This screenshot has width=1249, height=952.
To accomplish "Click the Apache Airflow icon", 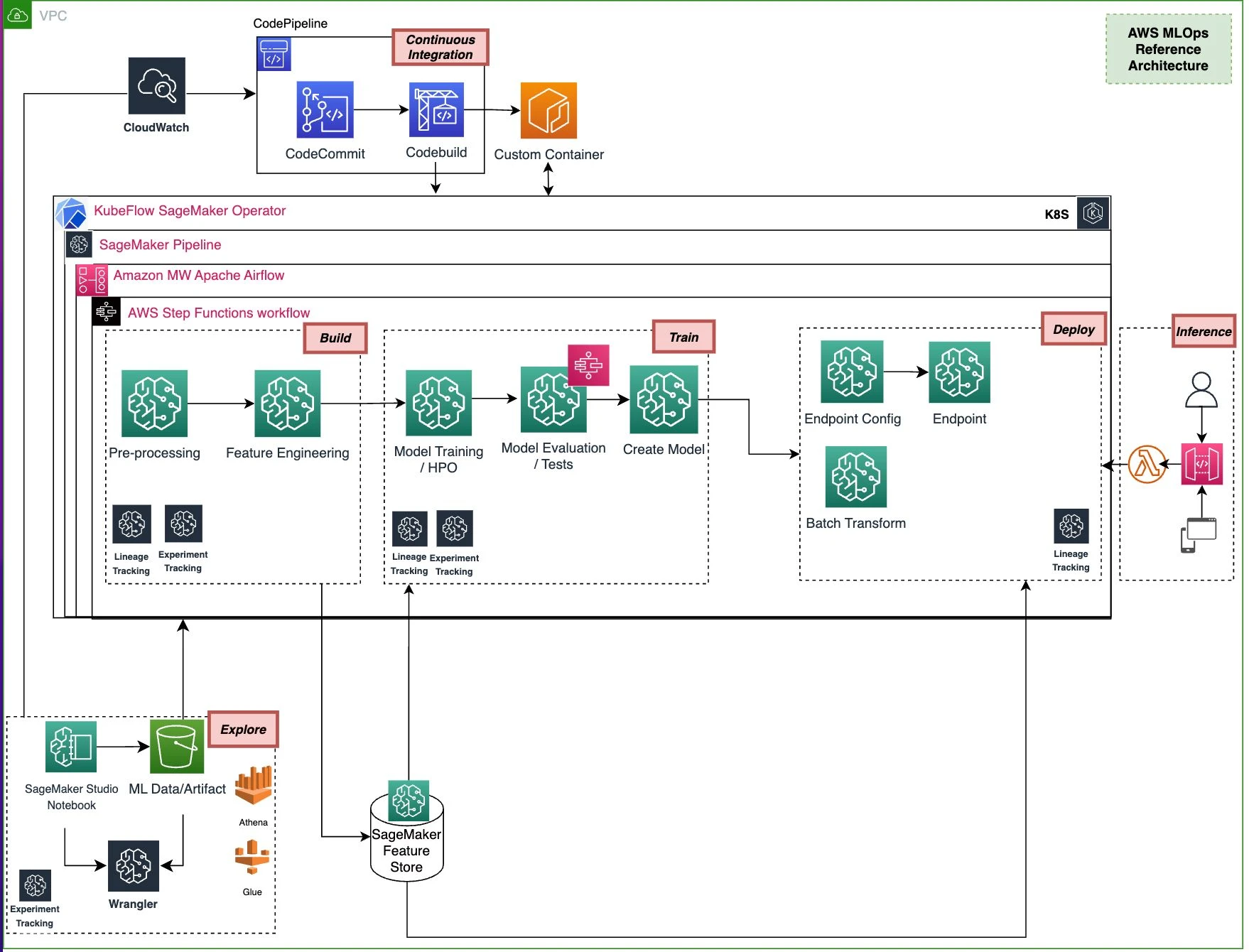I will 92,281.
